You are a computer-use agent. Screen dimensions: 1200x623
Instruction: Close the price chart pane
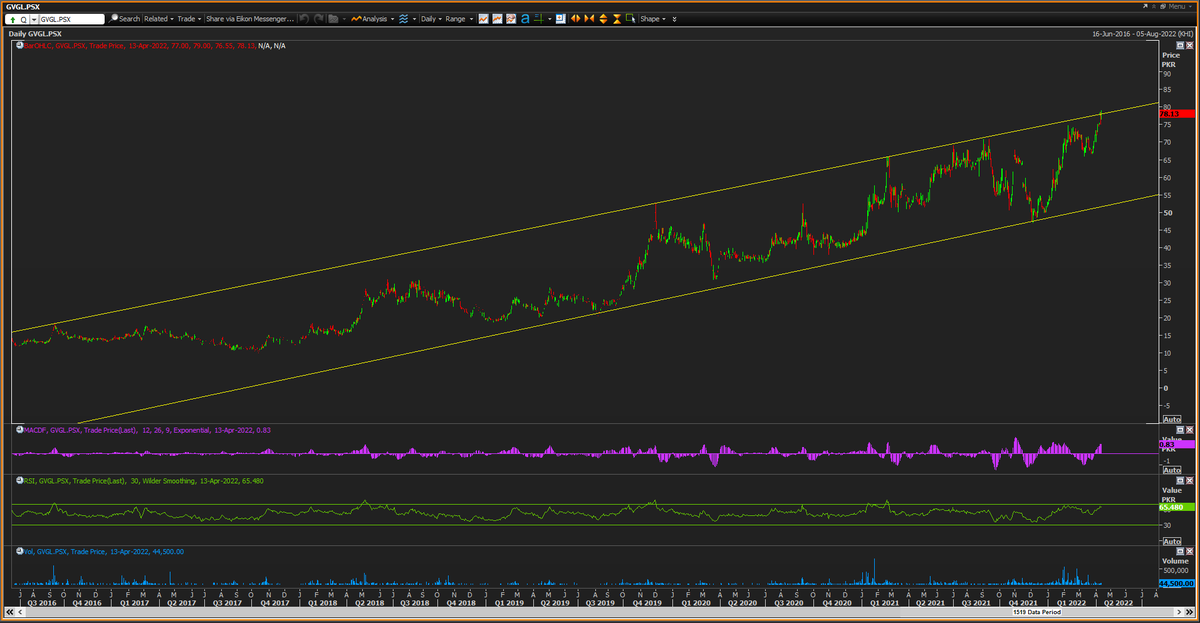click(1190, 46)
